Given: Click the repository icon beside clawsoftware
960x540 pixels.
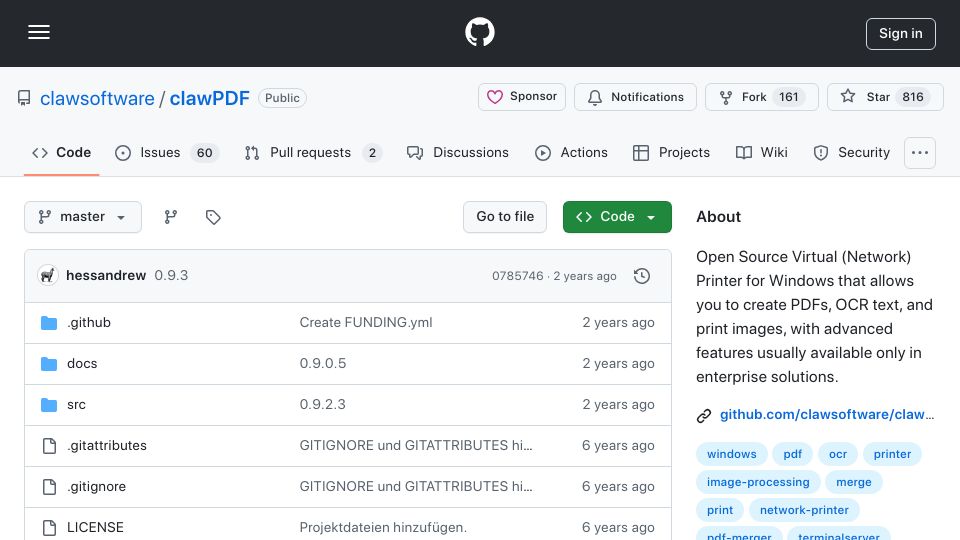Looking at the screenshot, I should (x=24, y=98).
